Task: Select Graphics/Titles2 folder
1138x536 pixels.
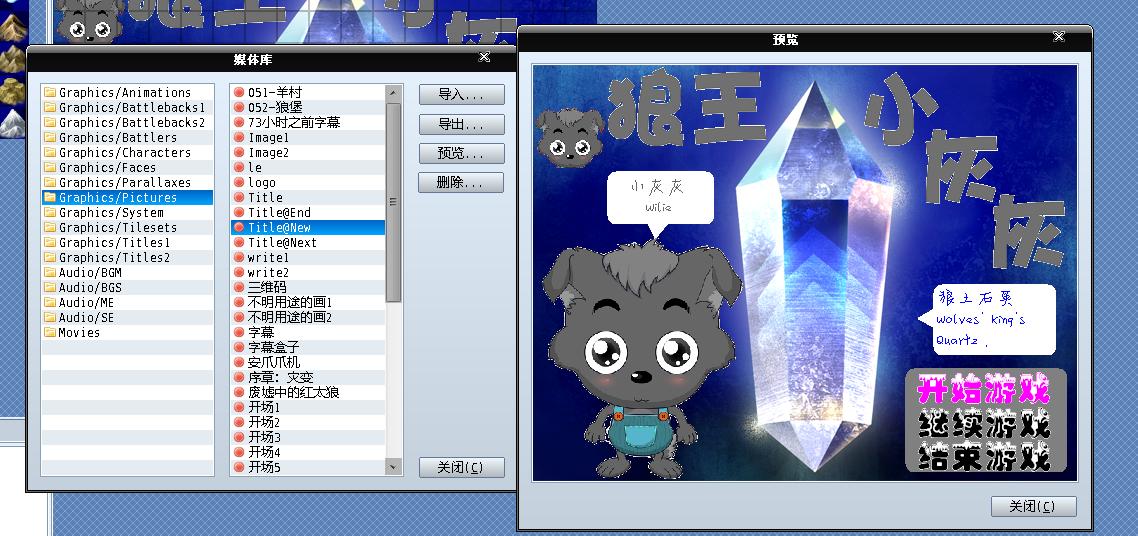Action: click(x=127, y=257)
